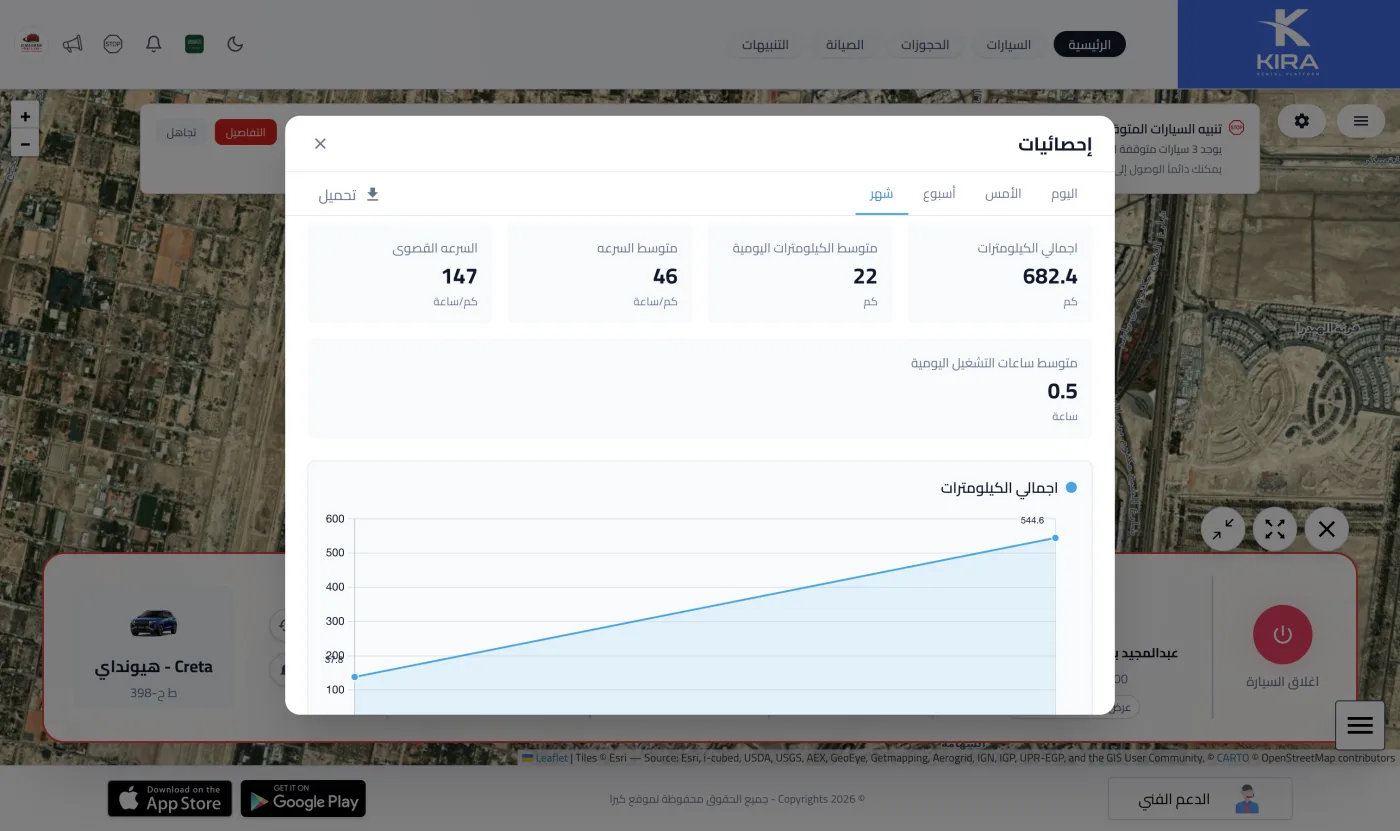
Task: Open map settings gear icon
Action: tap(1301, 121)
